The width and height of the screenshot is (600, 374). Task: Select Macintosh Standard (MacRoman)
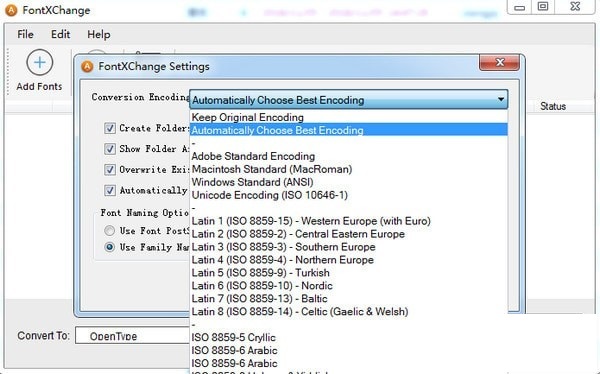(x=349, y=169)
